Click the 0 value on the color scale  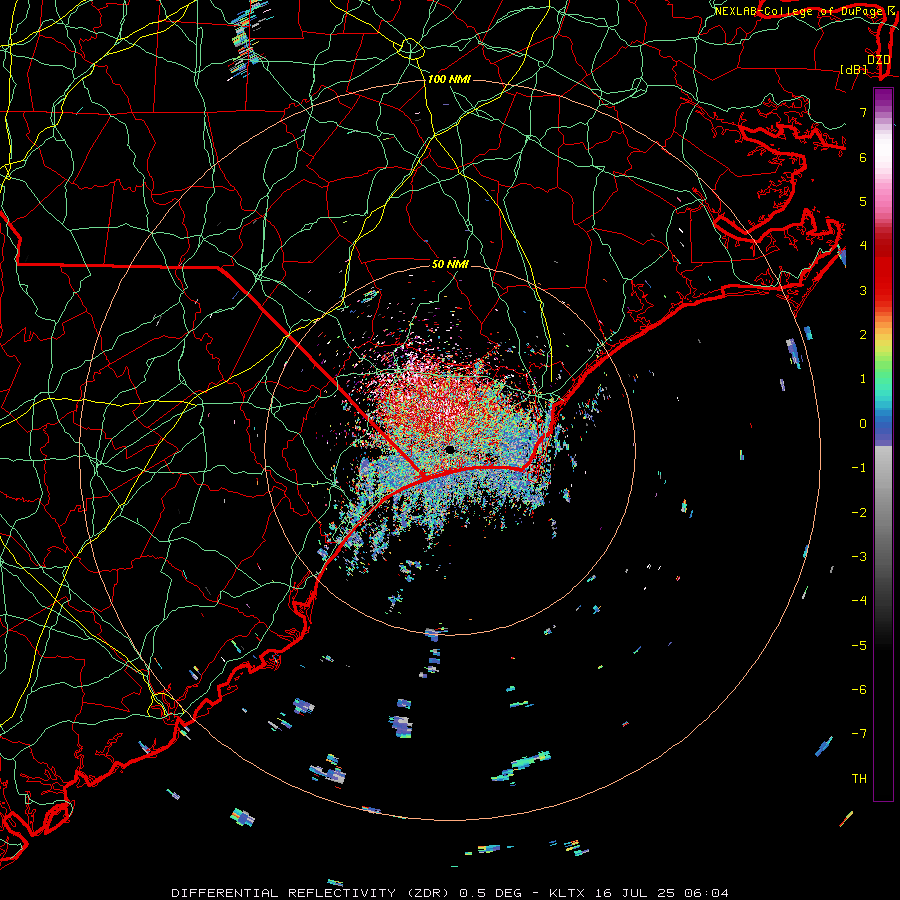863,424
